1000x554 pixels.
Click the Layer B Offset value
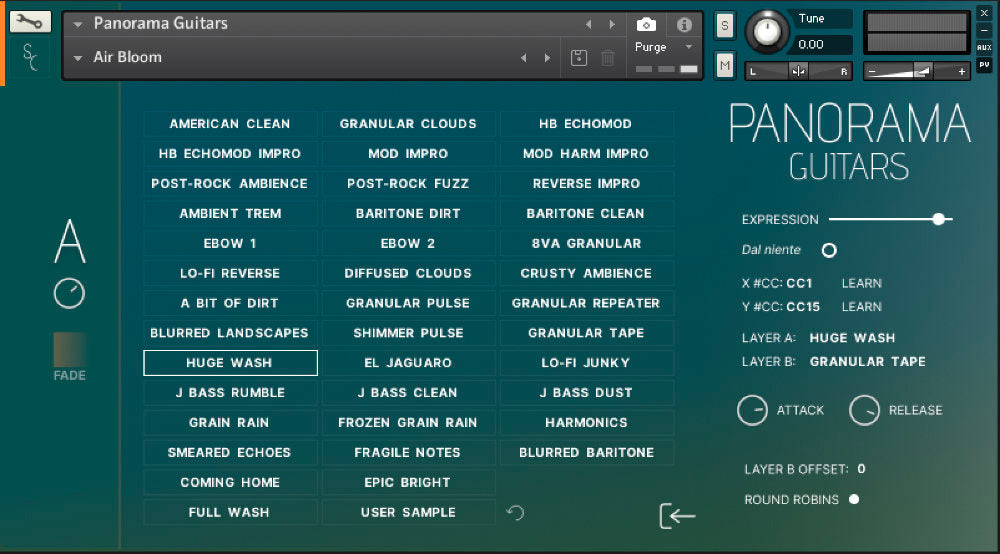click(861, 469)
